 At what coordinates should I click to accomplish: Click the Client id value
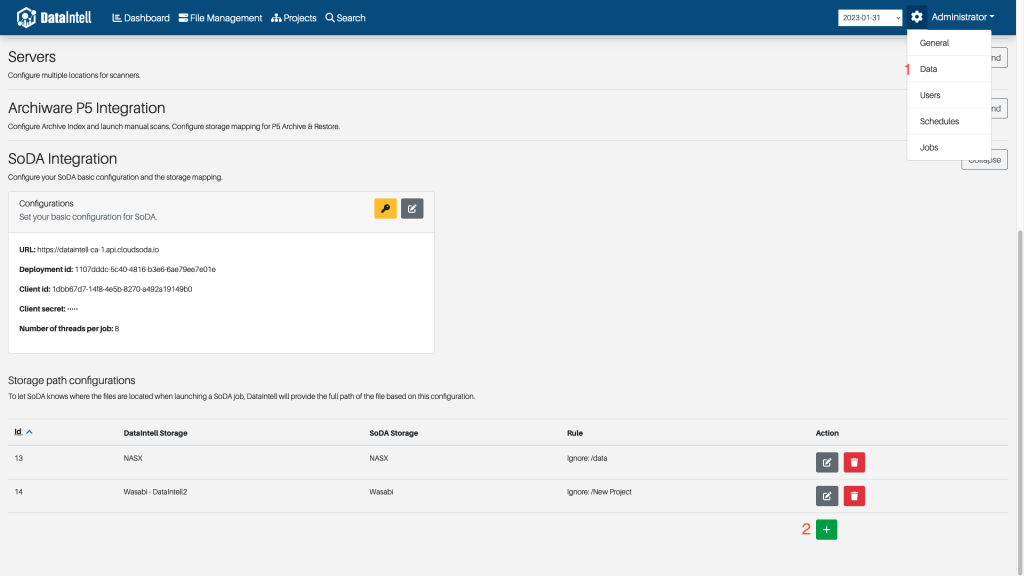pyautogui.click(x=122, y=289)
